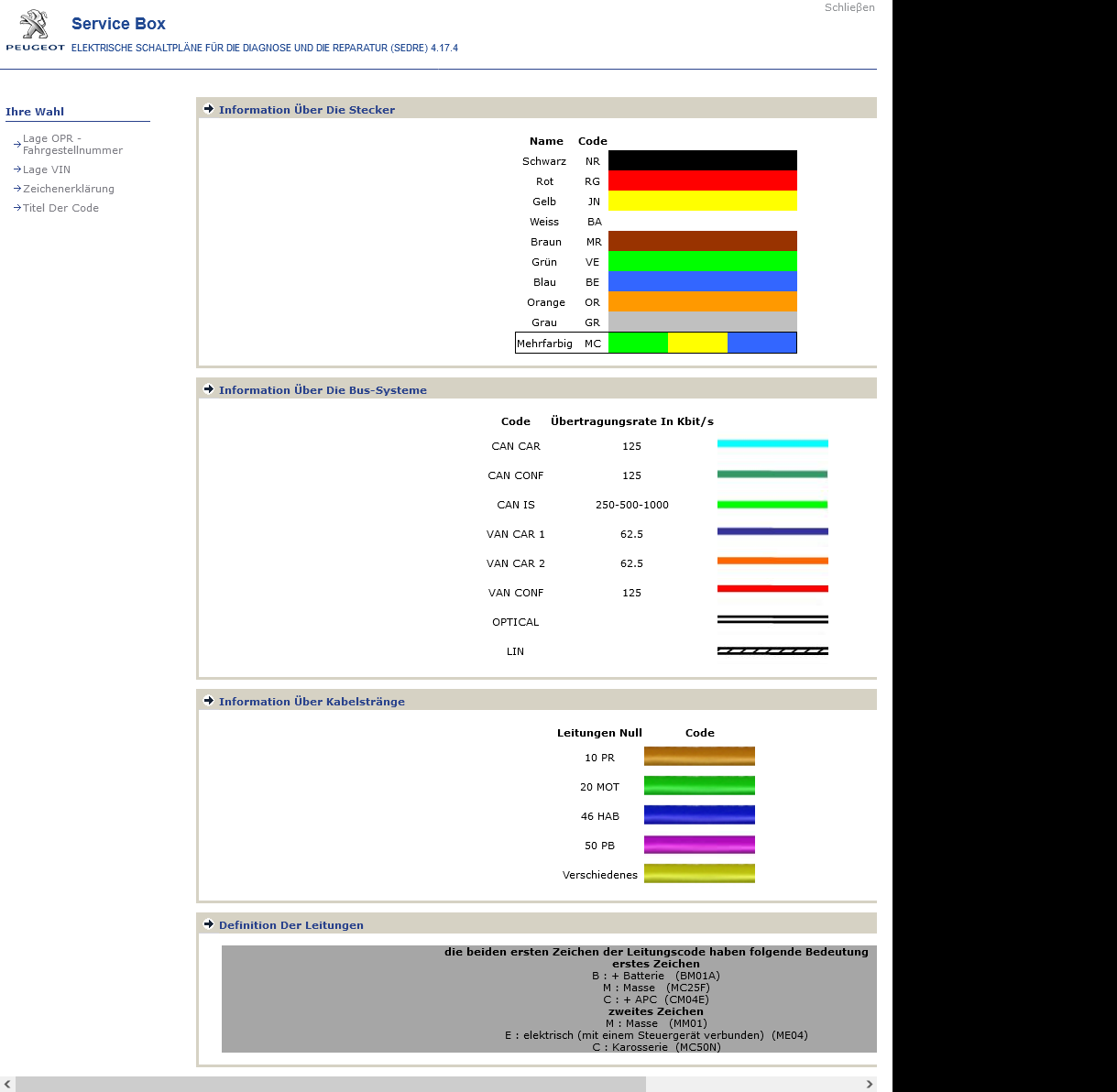This screenshot has width=1117, height=1092.
Task: Click the horizontal scrollbar thumb
Action: pos(330,1085)
